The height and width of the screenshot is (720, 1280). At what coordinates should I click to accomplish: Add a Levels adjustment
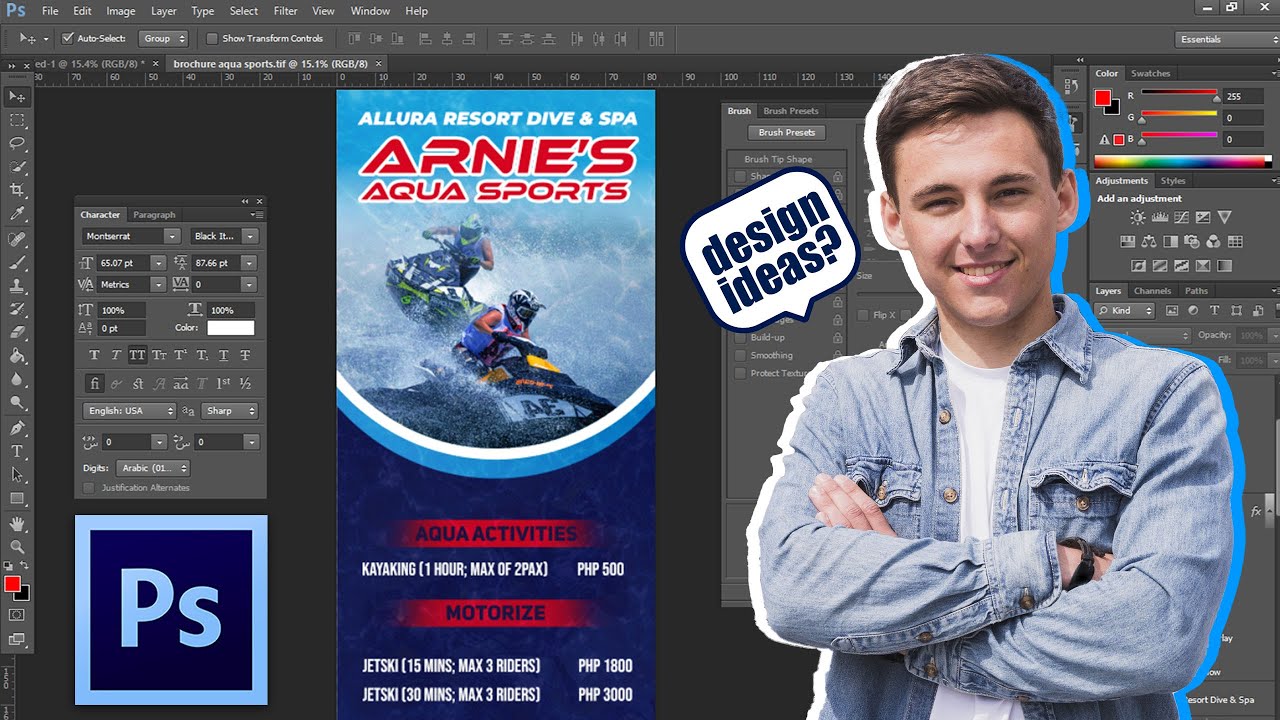click(1159, 217)
